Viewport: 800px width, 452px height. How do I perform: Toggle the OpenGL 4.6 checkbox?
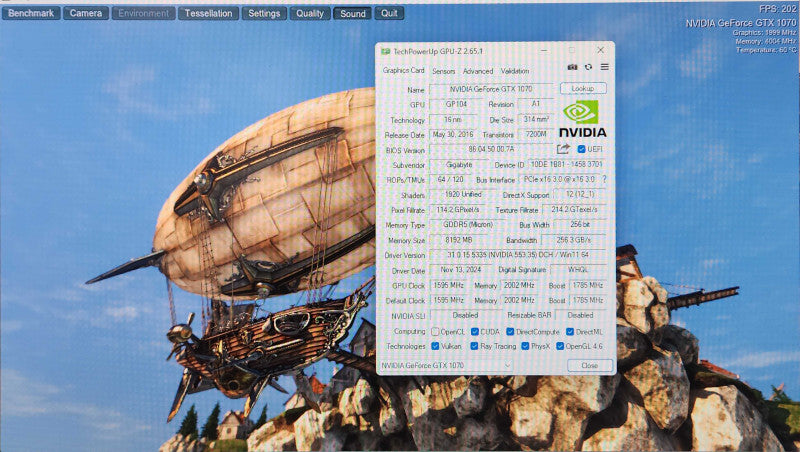click(x=560, y=346)
